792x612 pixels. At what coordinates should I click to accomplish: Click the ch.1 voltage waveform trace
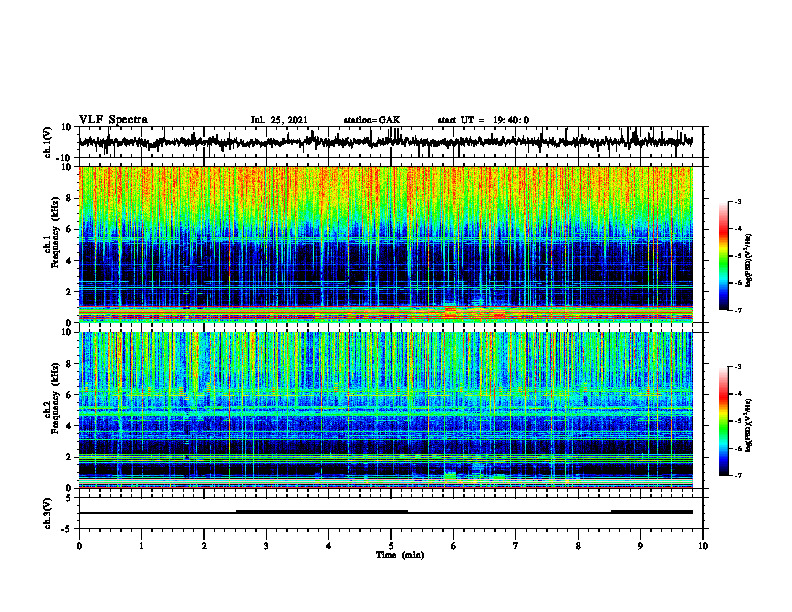click(x=386, y=142)
